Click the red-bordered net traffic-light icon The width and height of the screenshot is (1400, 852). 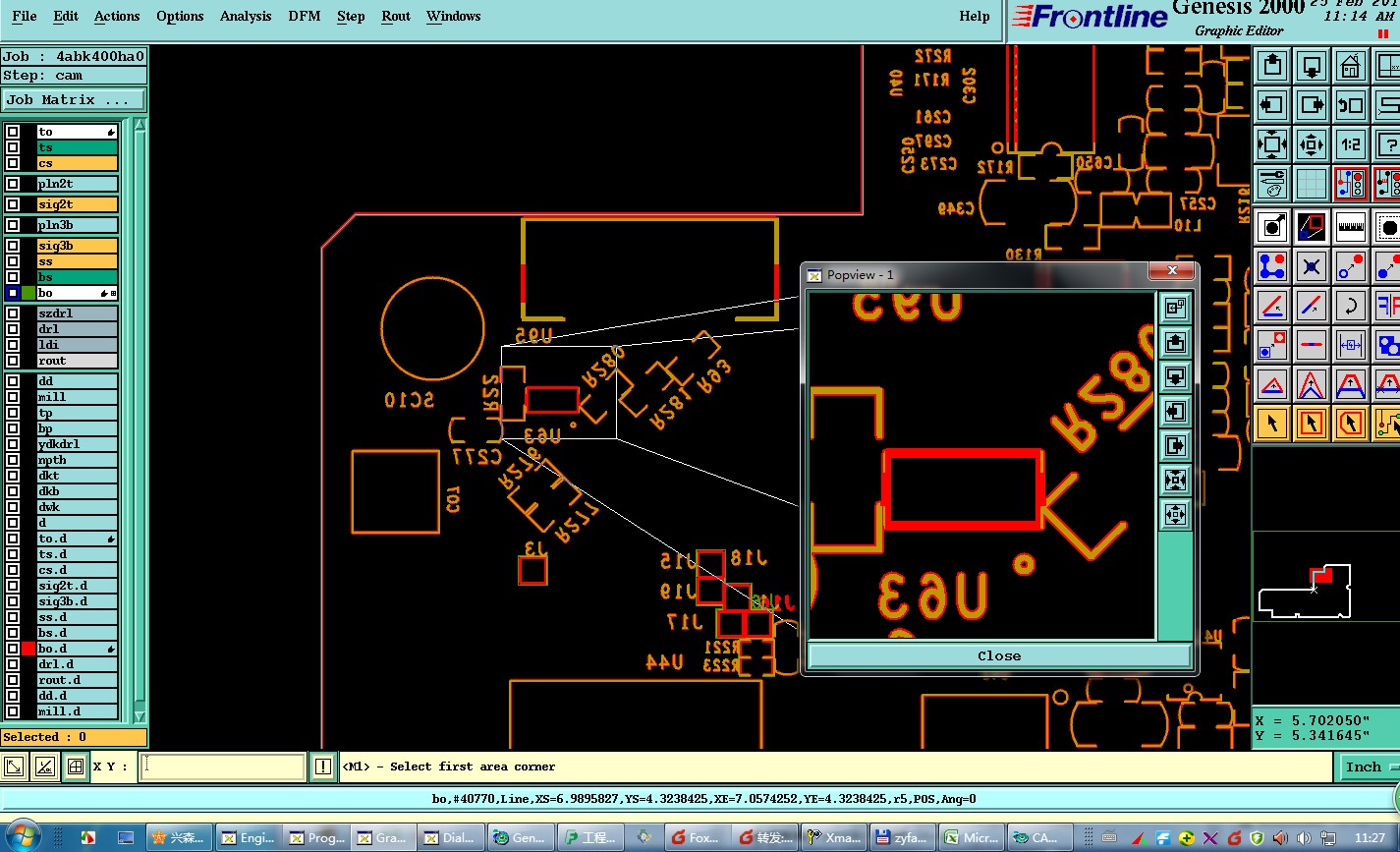click(x=1351, y=183)
